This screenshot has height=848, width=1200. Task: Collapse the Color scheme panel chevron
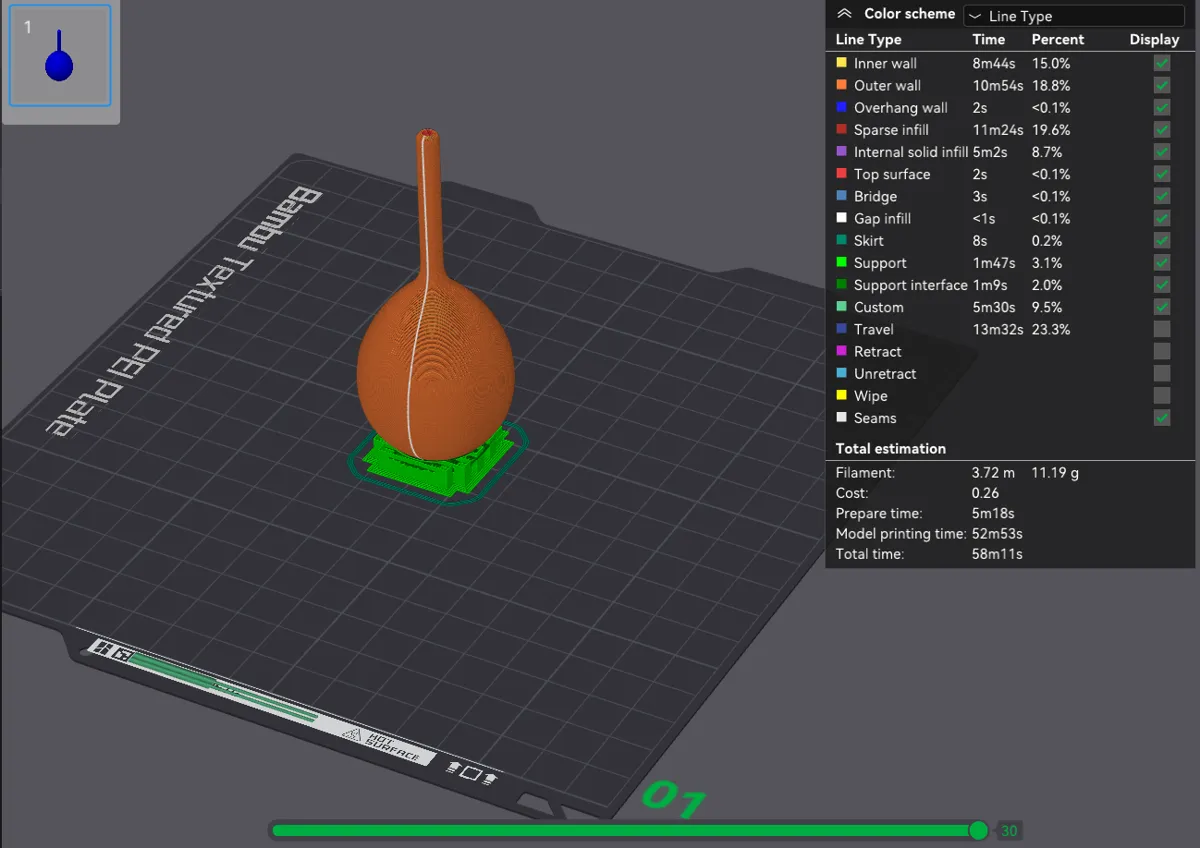(844, 14)
